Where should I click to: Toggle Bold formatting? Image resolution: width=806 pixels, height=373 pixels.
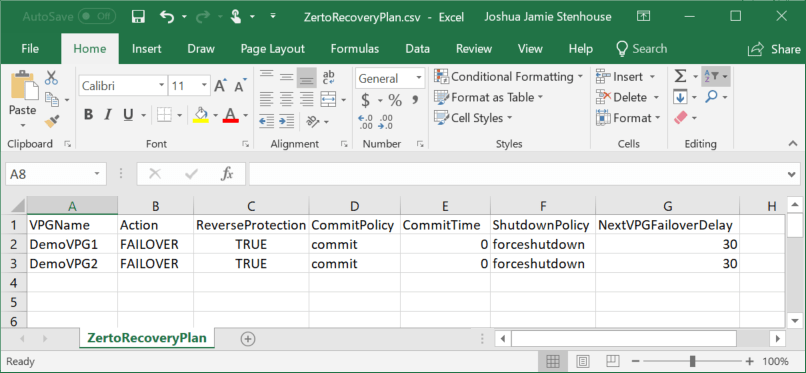pos(88,115)
